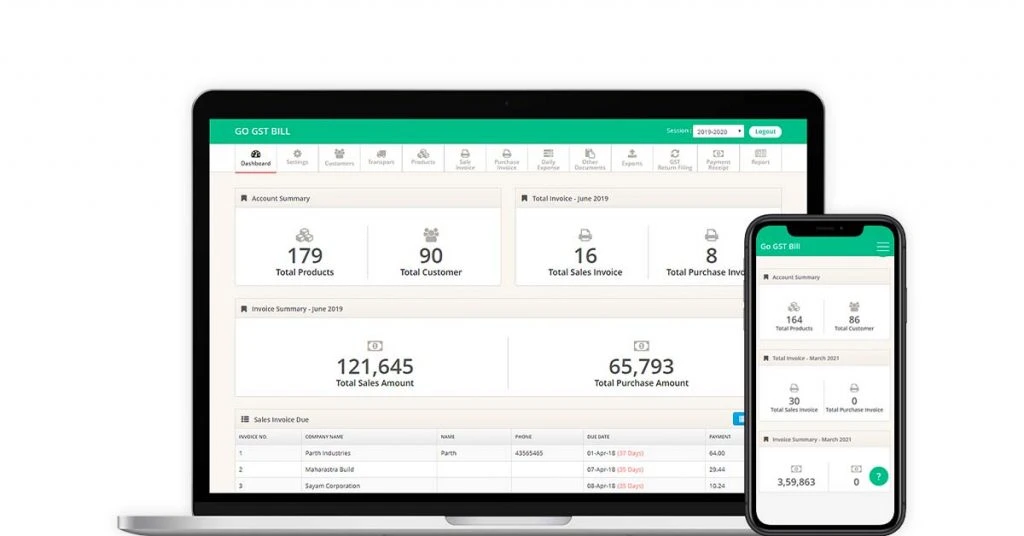Click the Go GST Bill title on the phone
The image size is (1024, 536).
(780, 246)
